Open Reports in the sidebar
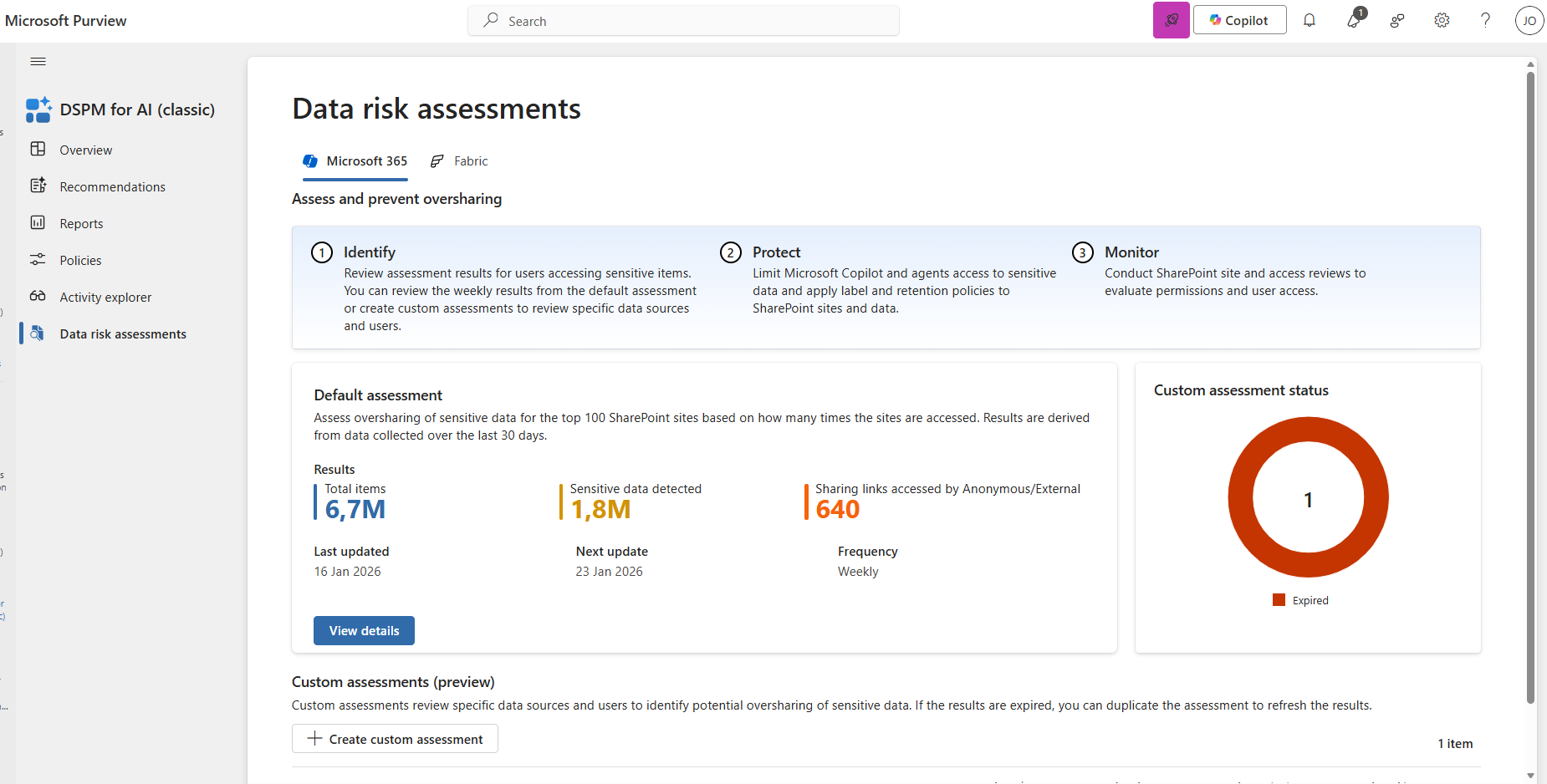The height and width of the screenshot is (784, 1547). (82, 224)
